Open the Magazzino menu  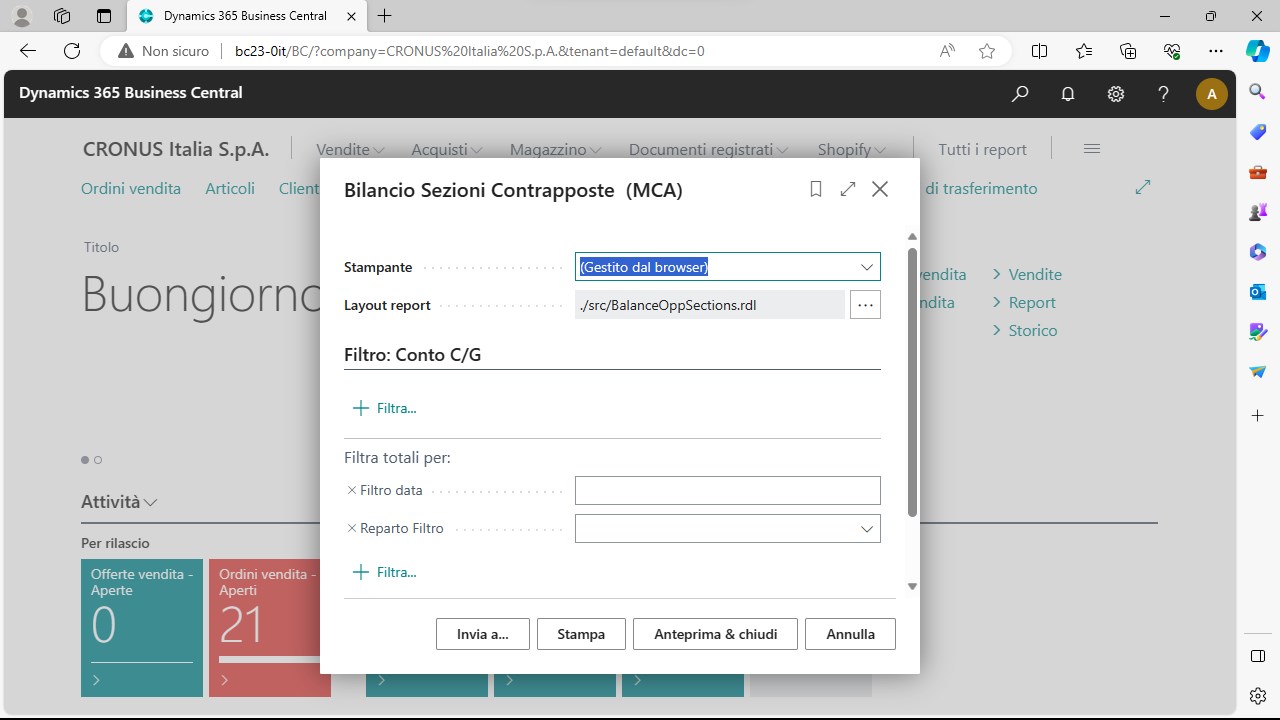pos(556,149)
